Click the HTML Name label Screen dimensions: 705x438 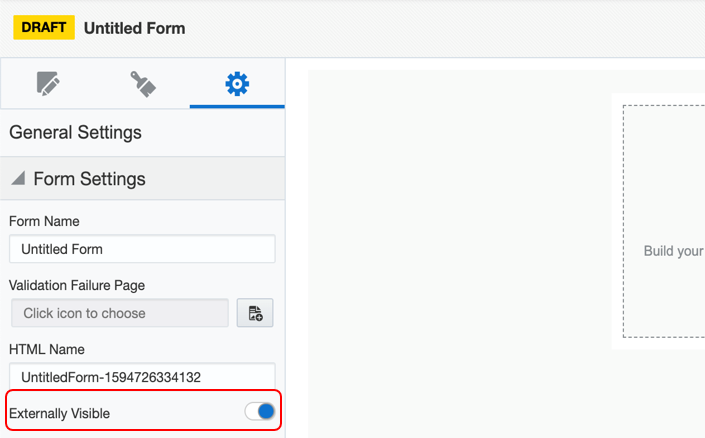click(x=47, y=349)
